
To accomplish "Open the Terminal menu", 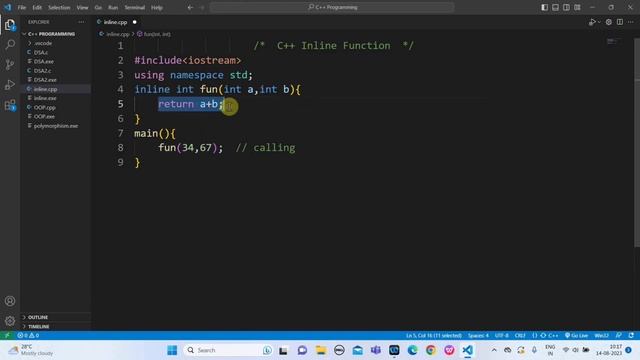I will point(135,7).
